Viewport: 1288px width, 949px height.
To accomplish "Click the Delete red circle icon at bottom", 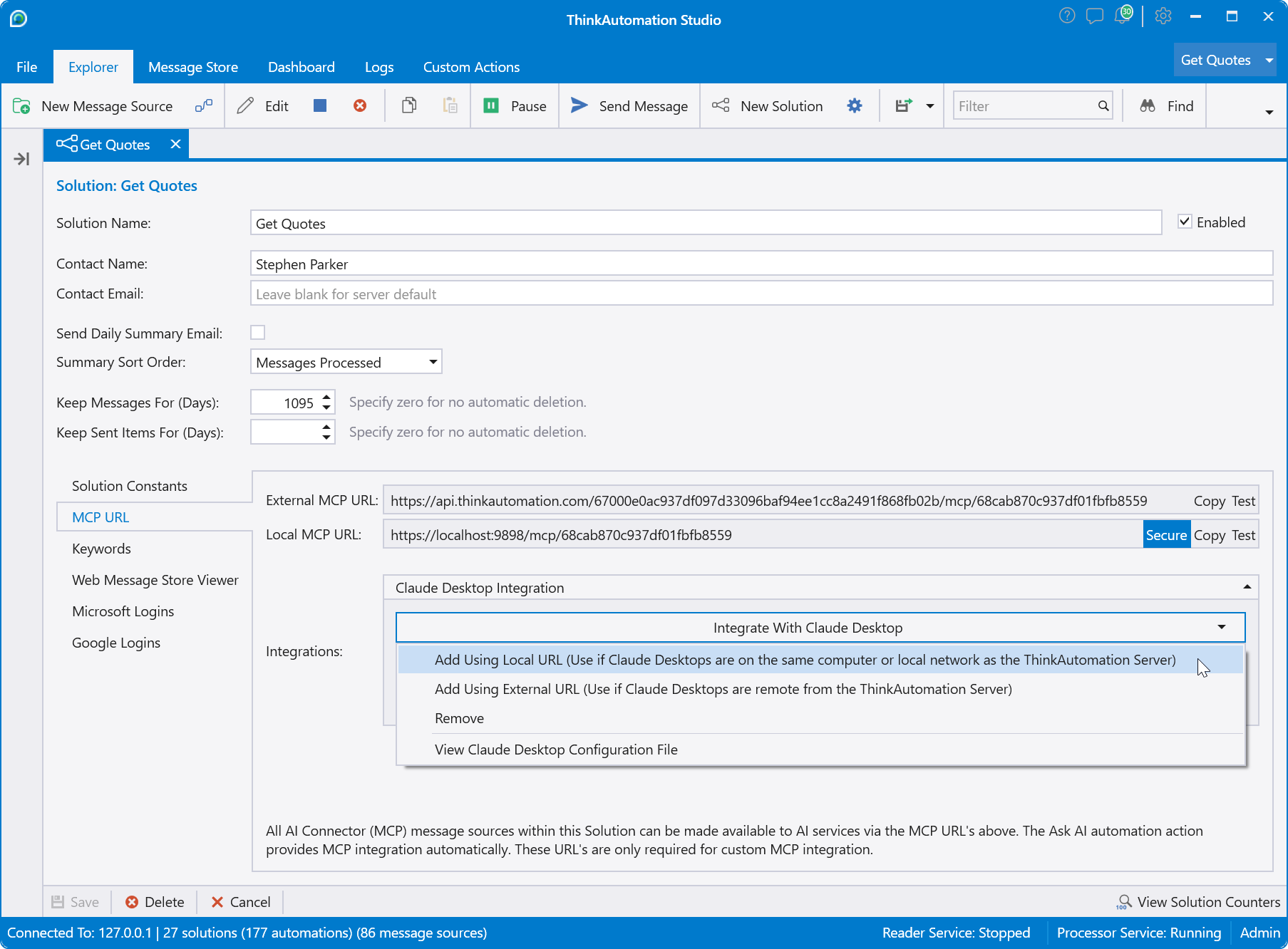I will [x=132, y=902].
